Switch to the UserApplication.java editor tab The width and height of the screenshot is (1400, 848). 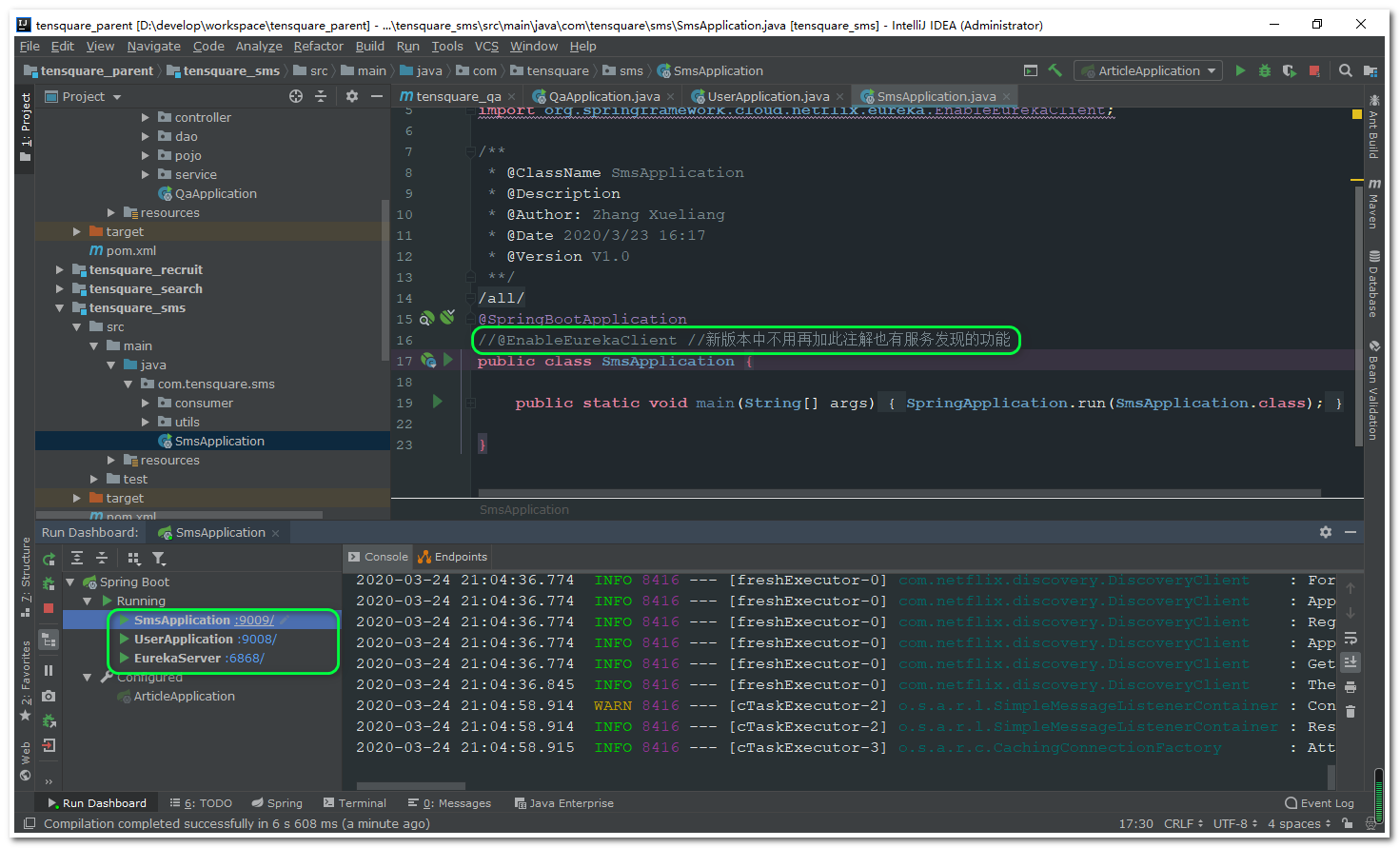click(766, 96)
